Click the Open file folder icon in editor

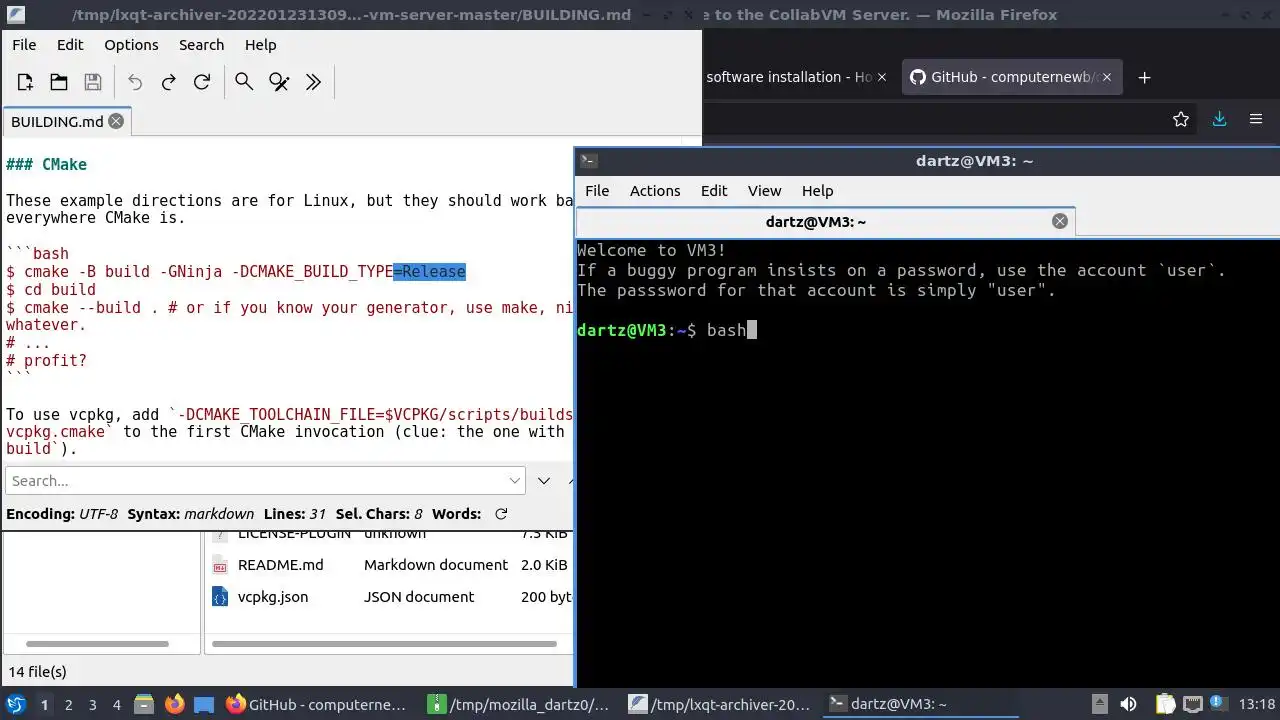[x=59, y=82]
